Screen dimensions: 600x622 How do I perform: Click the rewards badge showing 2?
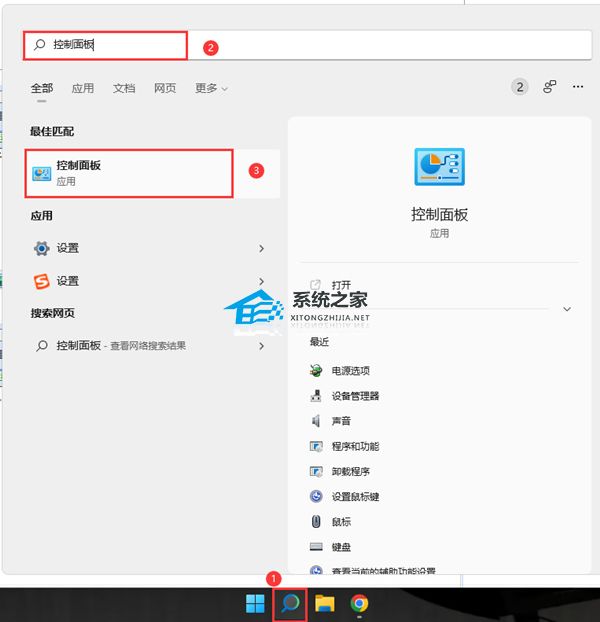pos(519,86)
